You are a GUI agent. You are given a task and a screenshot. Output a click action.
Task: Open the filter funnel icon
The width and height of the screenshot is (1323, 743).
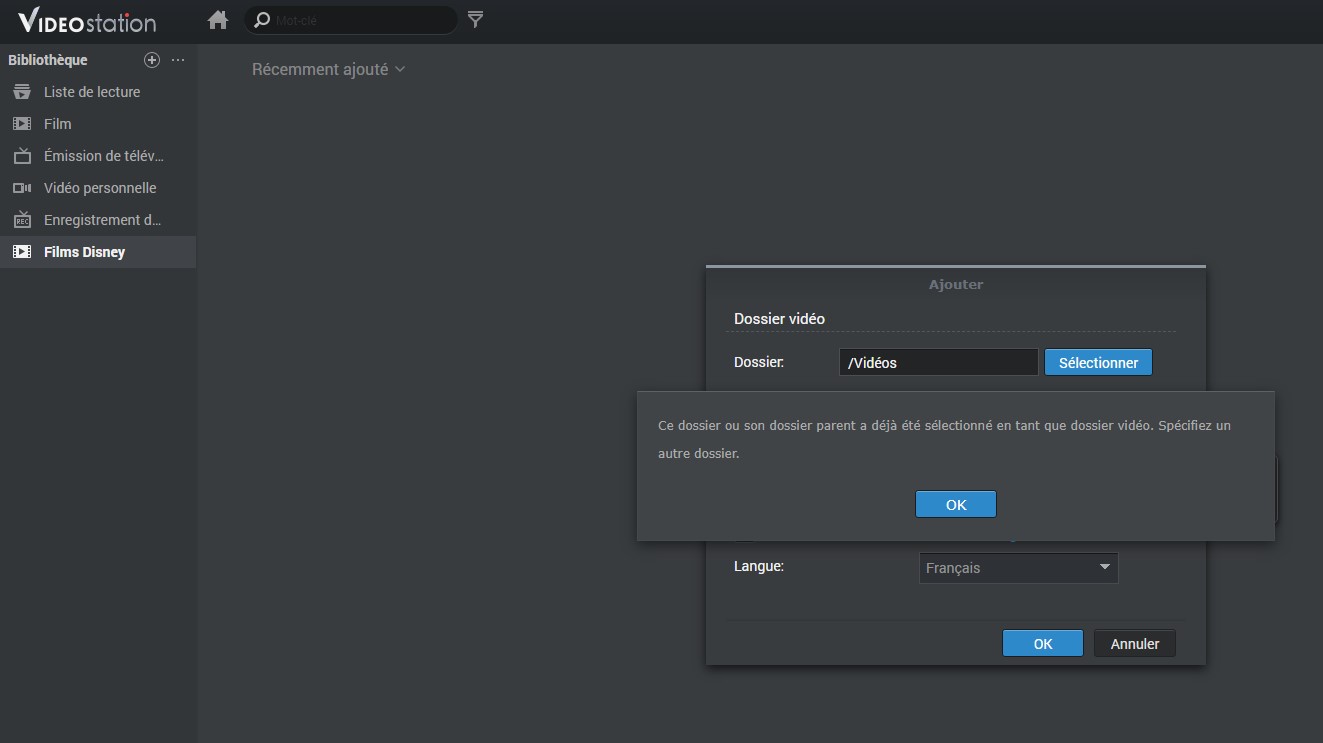476,20
